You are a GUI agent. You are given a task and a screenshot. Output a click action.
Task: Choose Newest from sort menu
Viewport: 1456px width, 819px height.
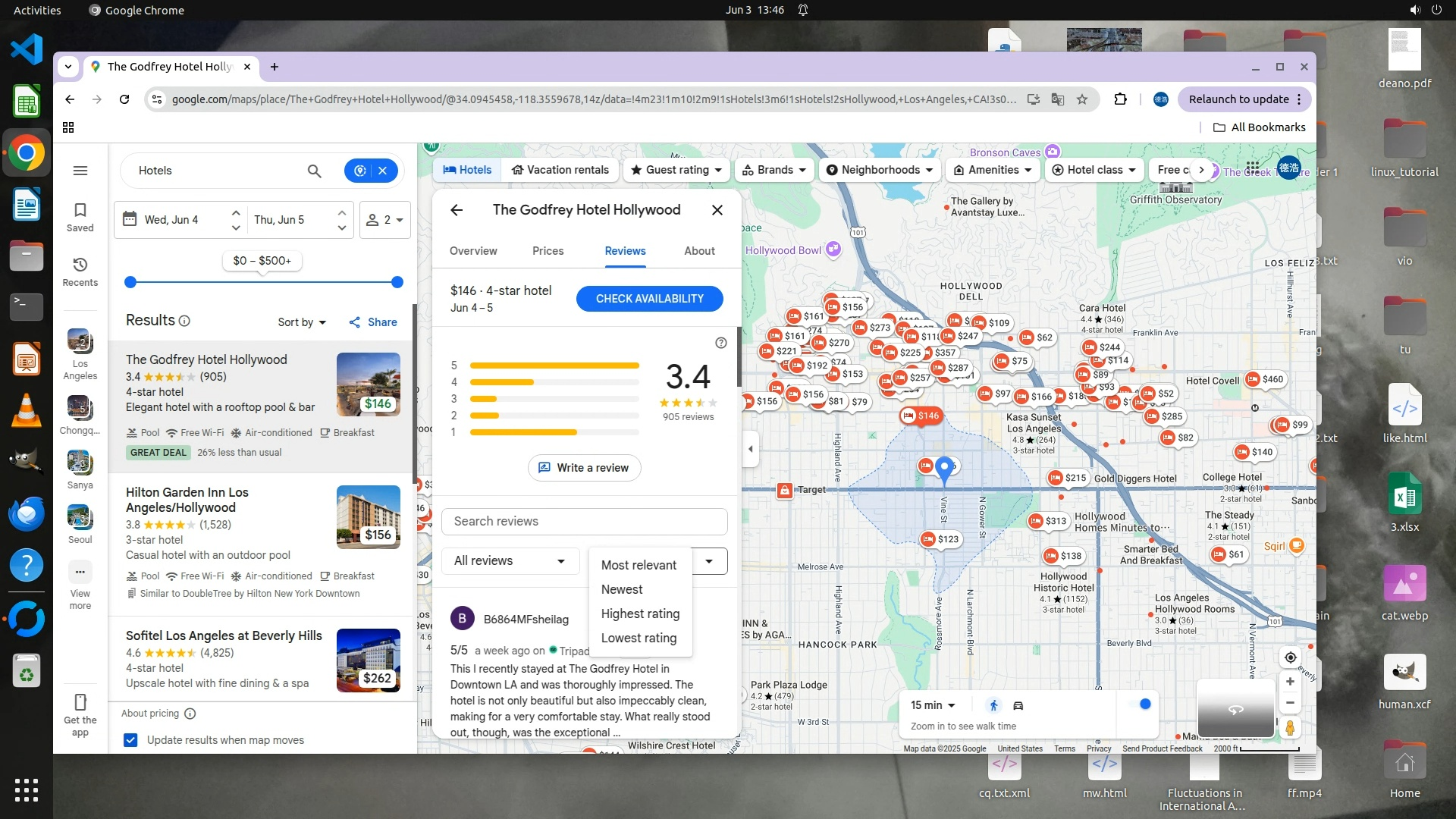coord(622,589)
